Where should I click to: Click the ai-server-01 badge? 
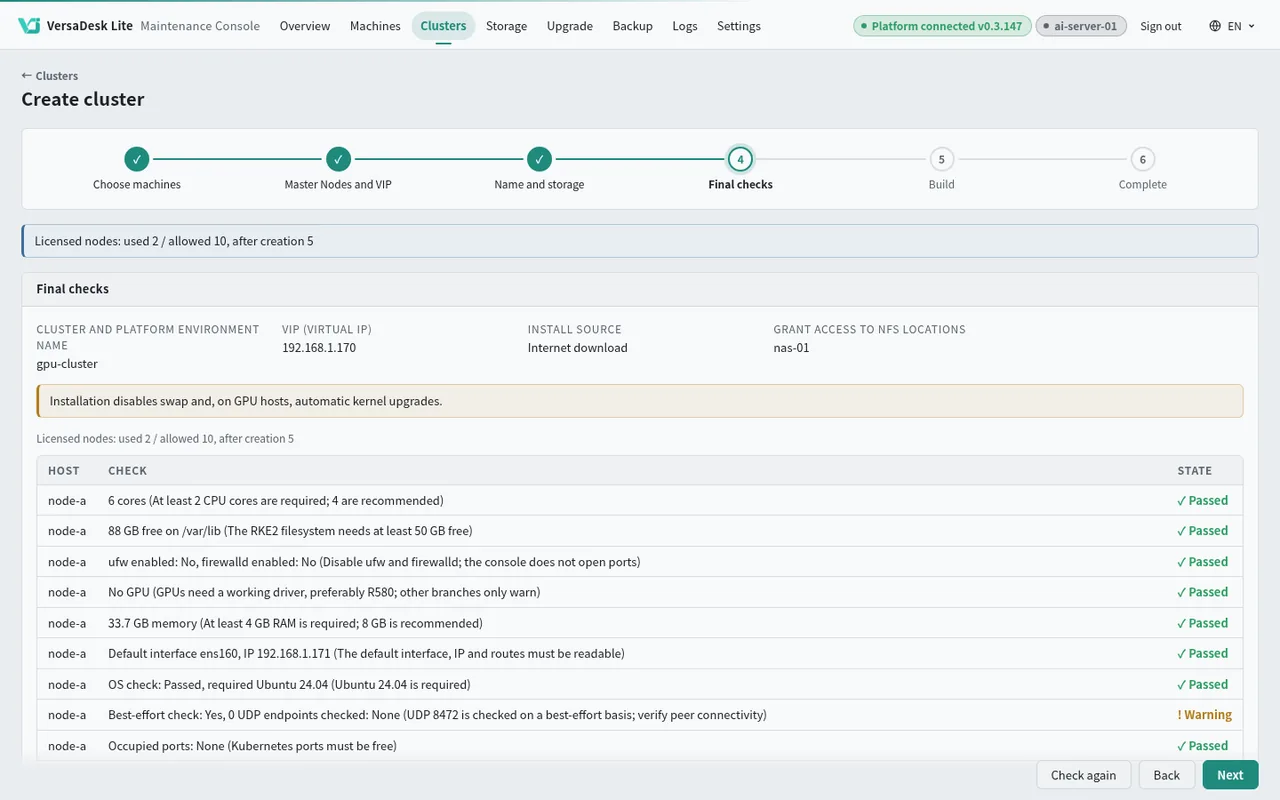1081,26
